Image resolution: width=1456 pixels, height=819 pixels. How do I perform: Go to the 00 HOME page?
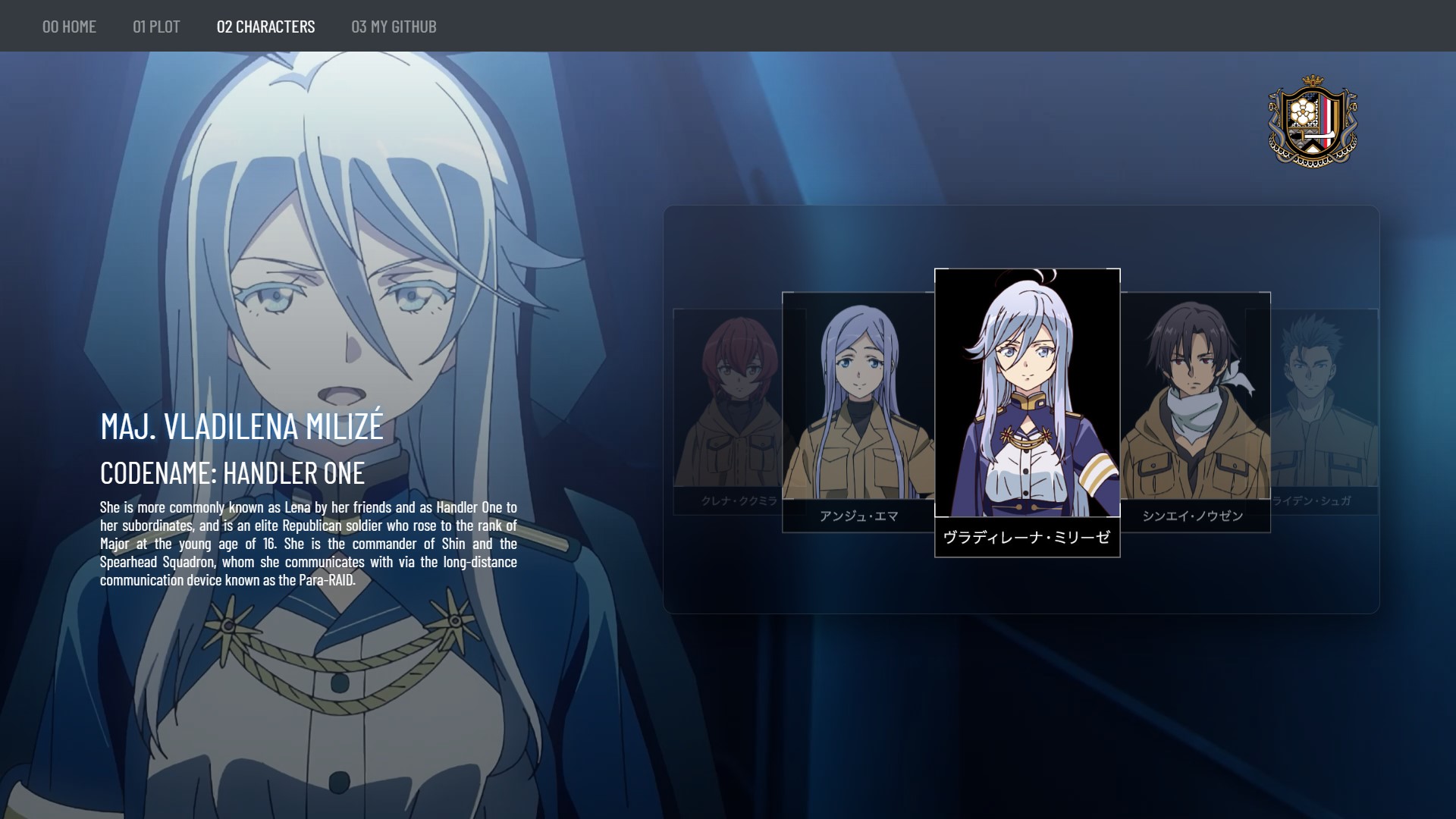[x=69, y=27]
